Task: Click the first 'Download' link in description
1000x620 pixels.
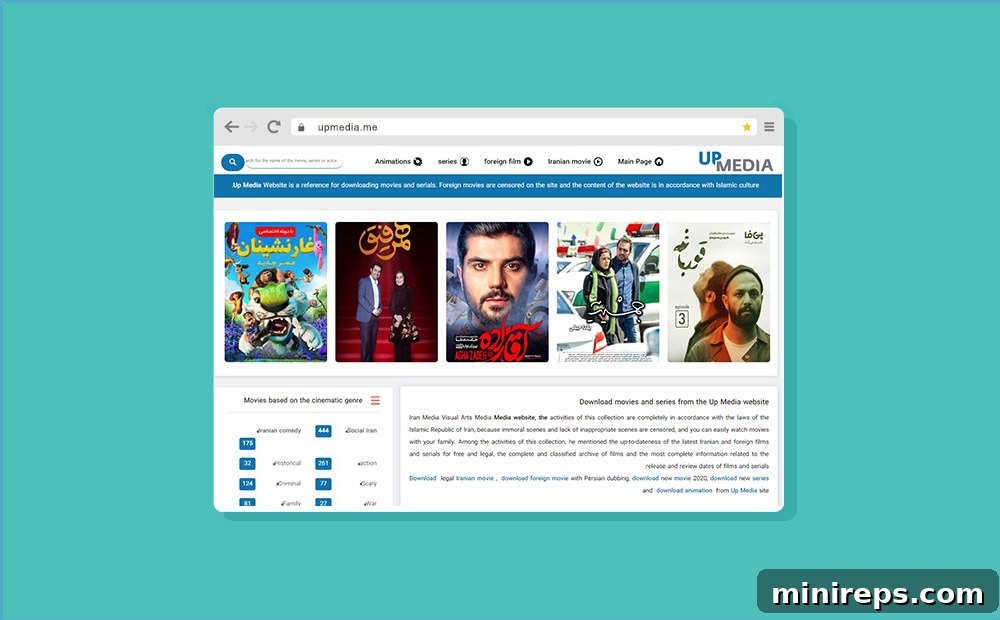Action: [x=423, y=478]
